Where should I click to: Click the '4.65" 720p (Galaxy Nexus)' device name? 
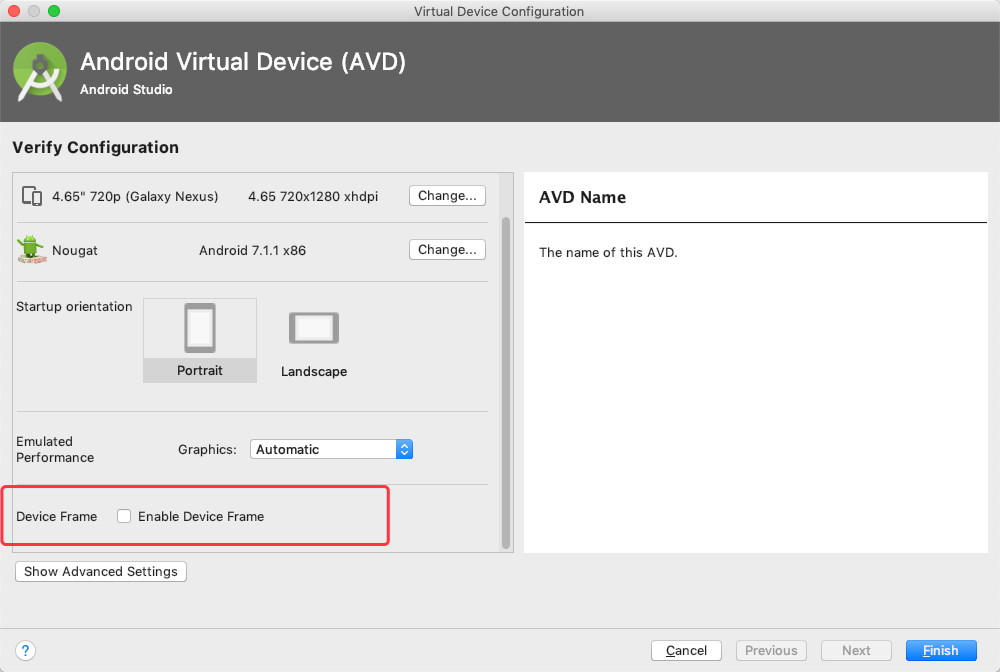pyautogui.click(x=135, y=196)
